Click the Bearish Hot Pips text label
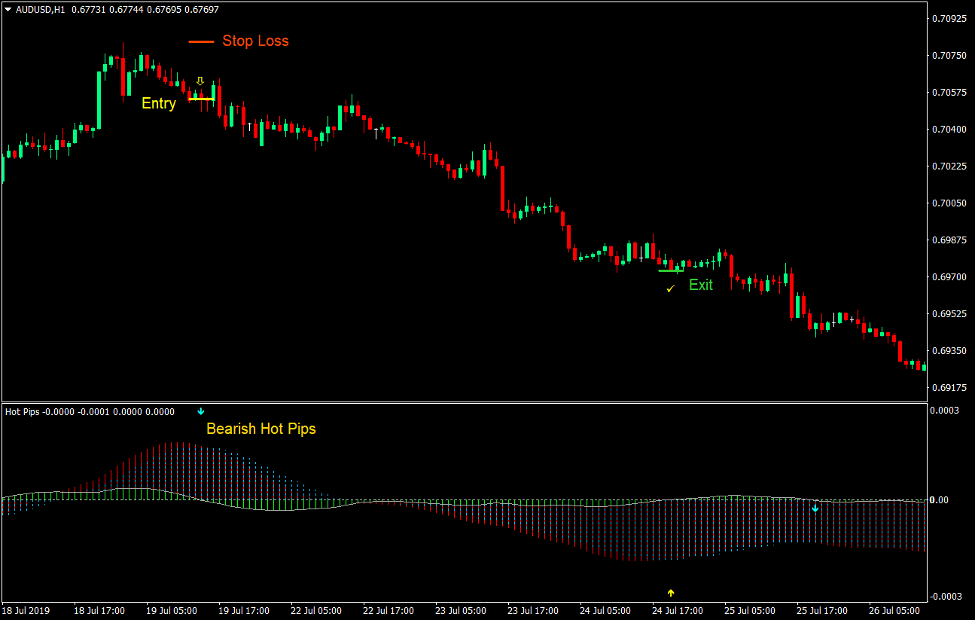This screenshot has width=977, height=620. point(261,428)
